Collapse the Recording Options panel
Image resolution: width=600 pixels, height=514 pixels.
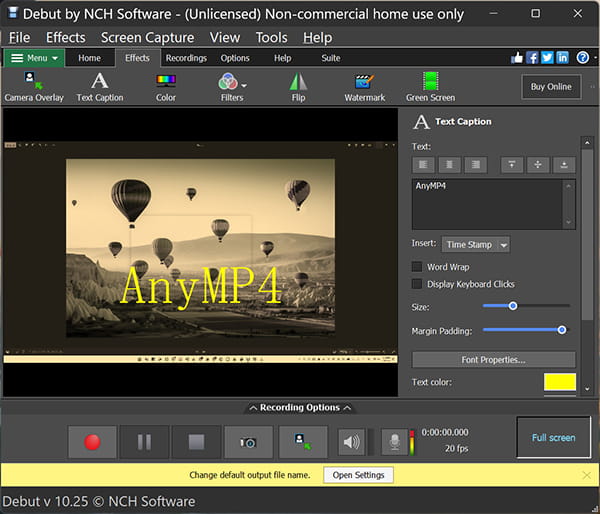(x=300, y=408)
